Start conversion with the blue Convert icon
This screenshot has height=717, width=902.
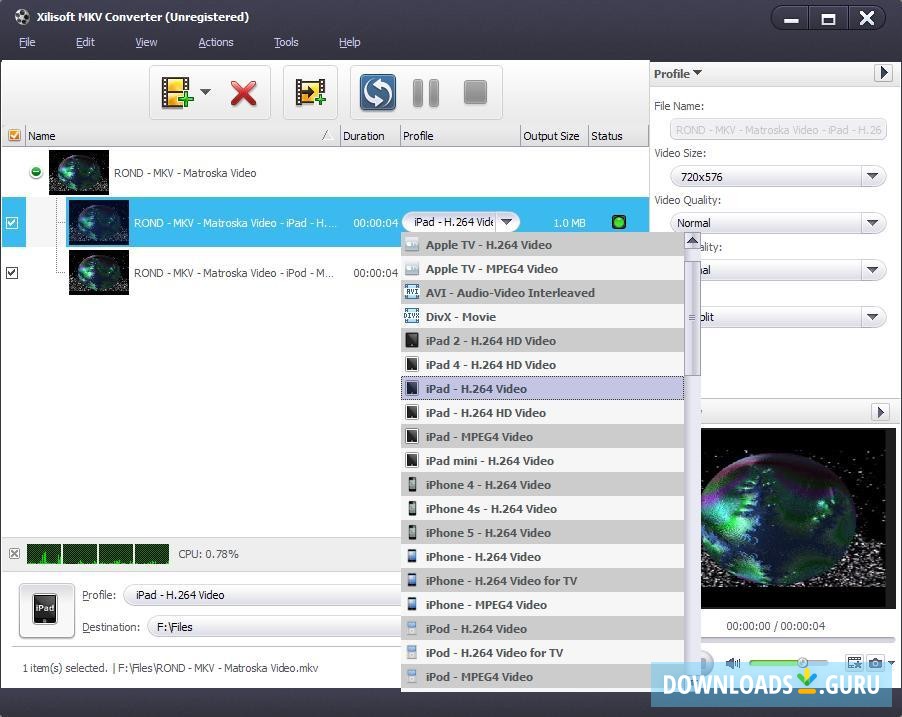377,93
